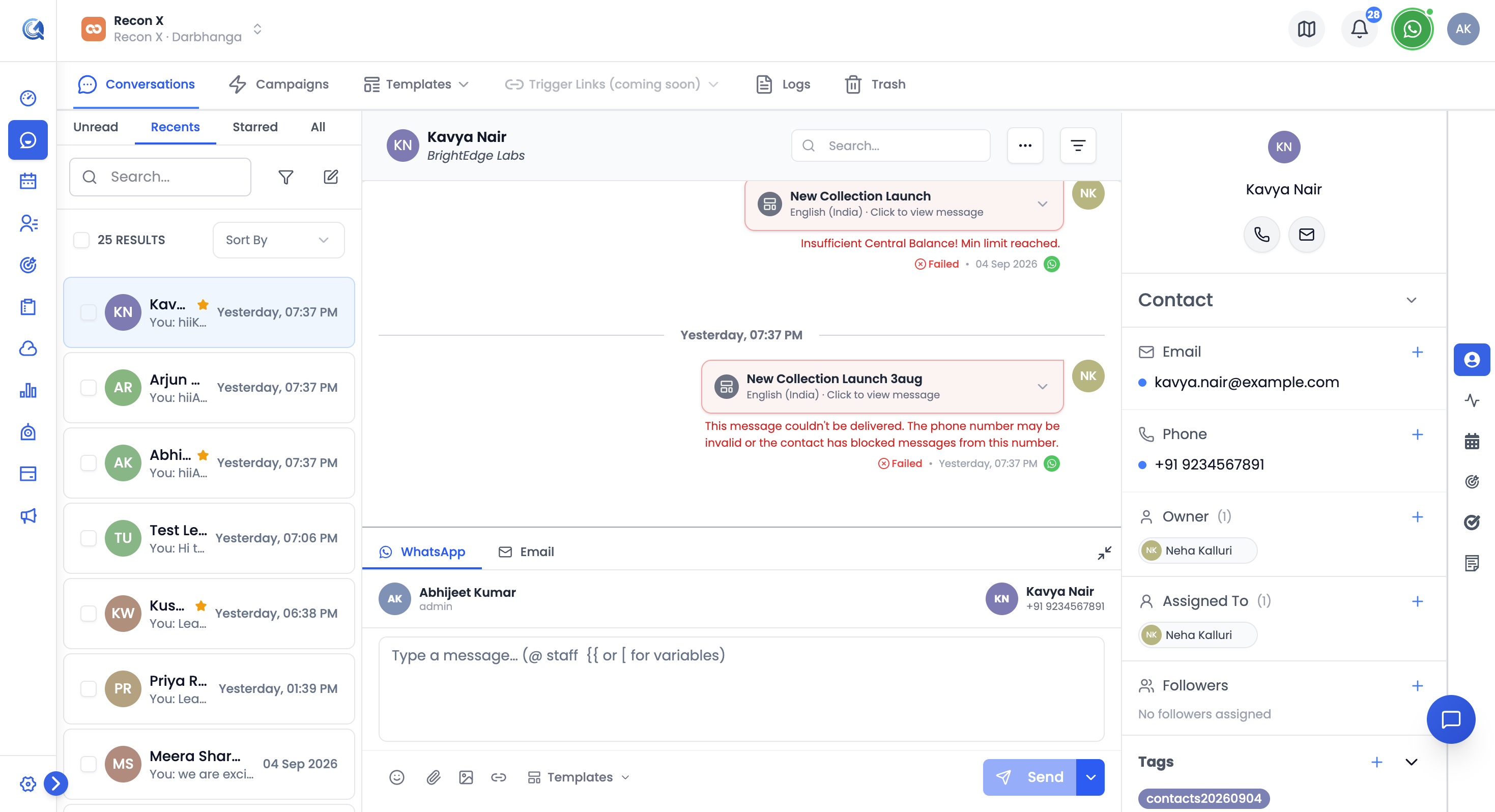The width and height of the screenshot is (1495, 812).
Task: Insert image in message composer
Action: (x=466, y=777)
